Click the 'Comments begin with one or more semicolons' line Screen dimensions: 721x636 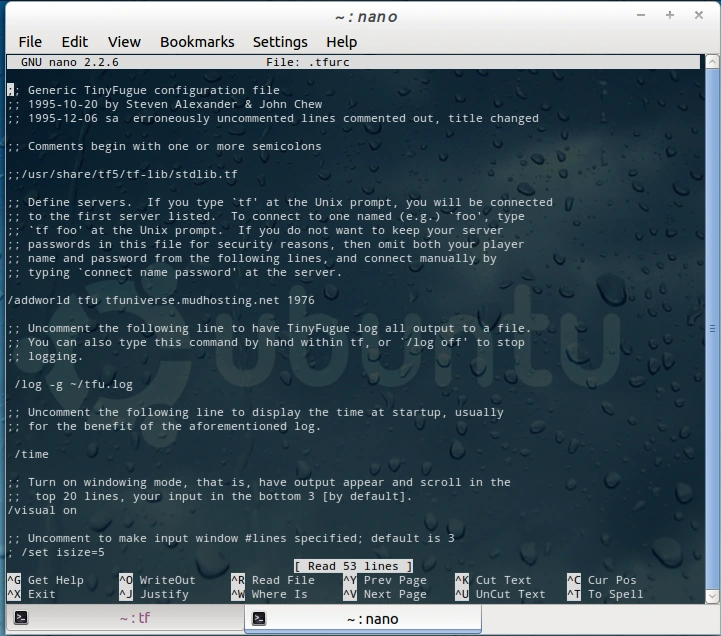[x=164, y=146]
